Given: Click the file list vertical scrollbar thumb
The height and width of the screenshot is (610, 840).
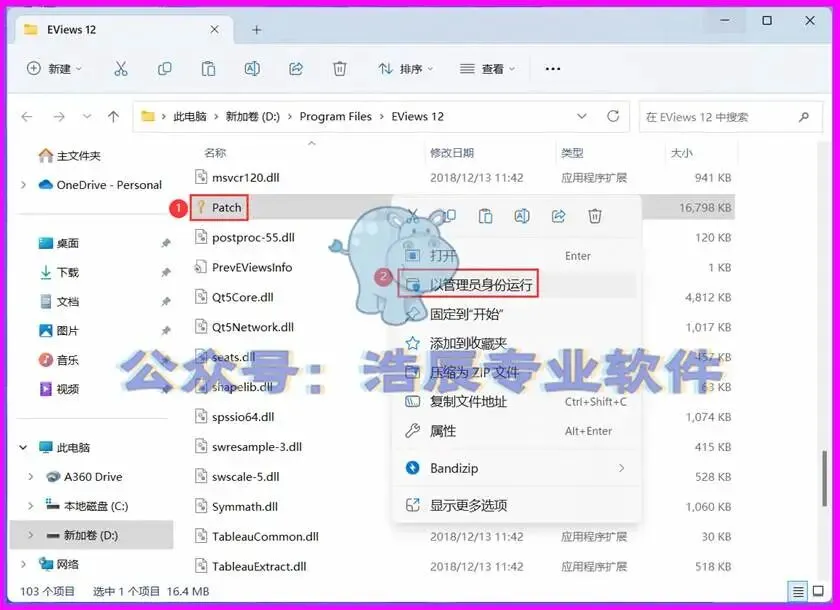Looking at the screenshot, I should pyautogui.click(x=825, y=478).
